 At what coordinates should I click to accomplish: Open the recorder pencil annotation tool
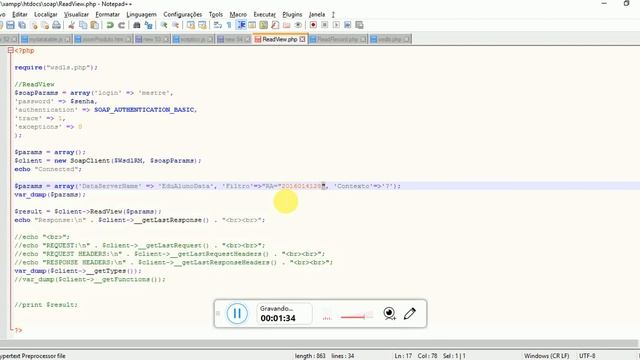[x=410, y=313]
